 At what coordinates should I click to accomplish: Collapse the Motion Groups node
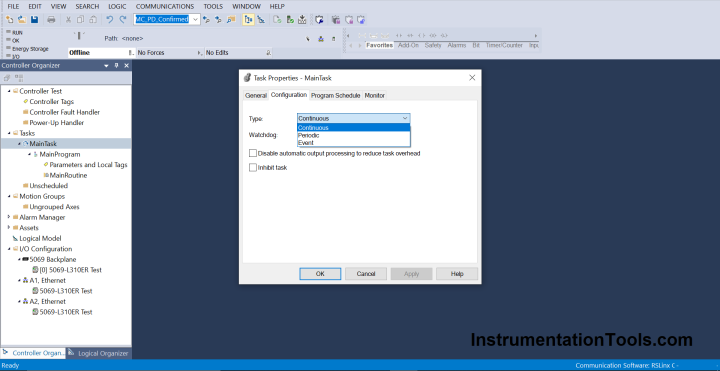(x=10, y=196)
